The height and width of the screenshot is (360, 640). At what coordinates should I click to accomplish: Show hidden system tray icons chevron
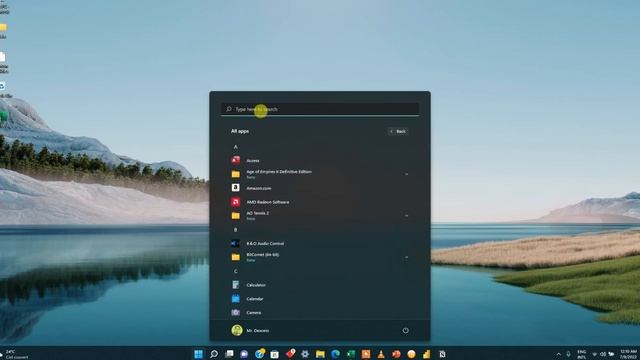558,354
